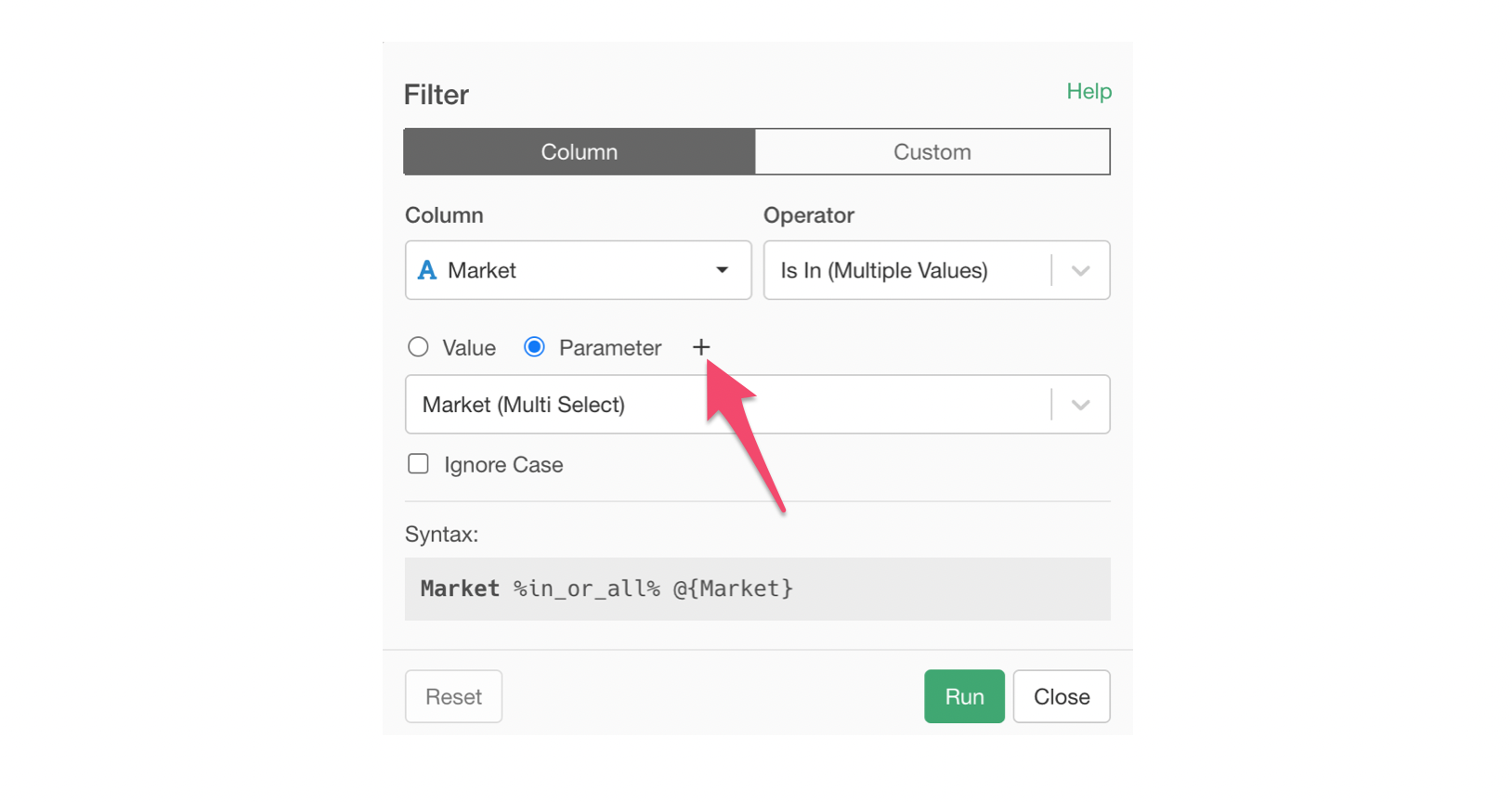1512x802 pixels.
Task: Open the Is In (Multiple Values) operator dropdown
Action: 910,270
